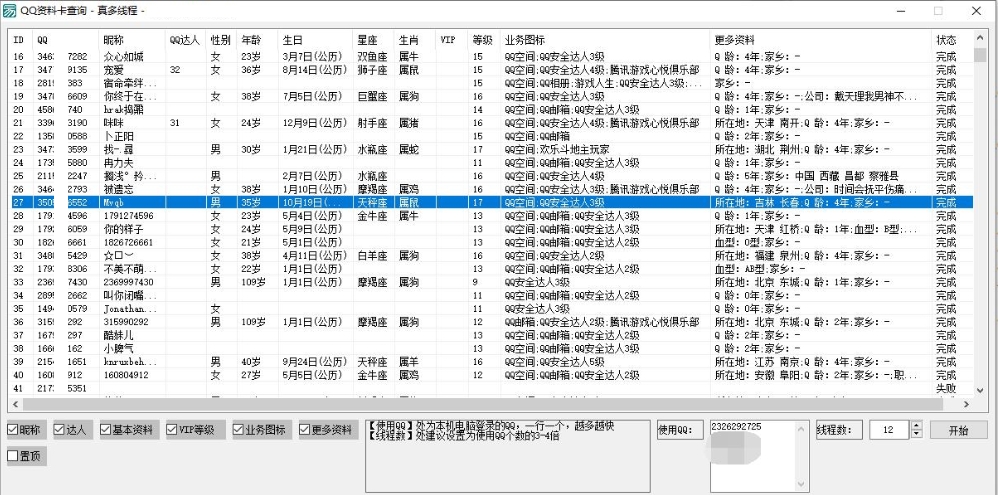
Task: Click the horizontal scrollbar left arrow
Action: tap(16, 404)
